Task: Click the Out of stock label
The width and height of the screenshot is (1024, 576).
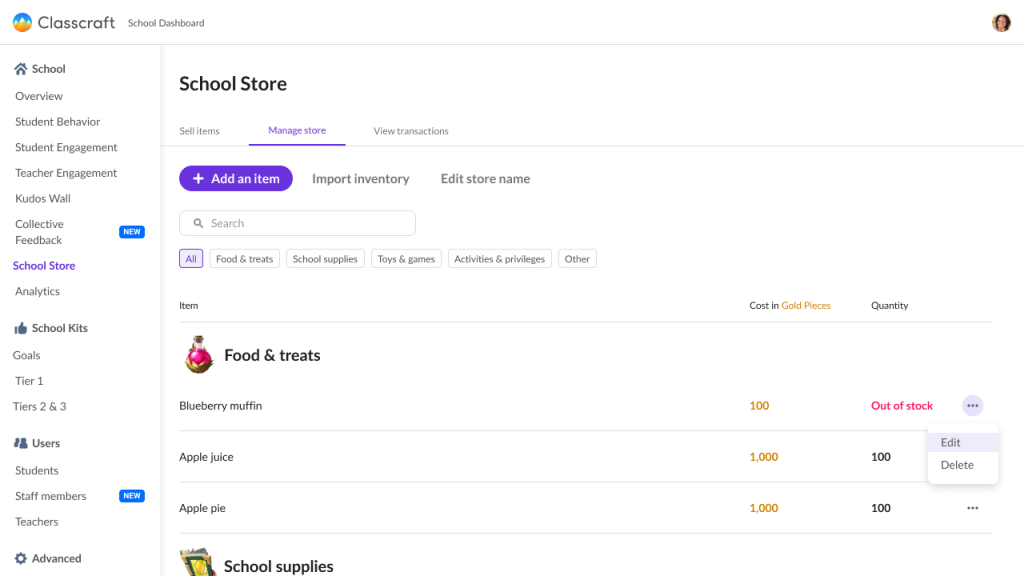Action: click(902, 406)
